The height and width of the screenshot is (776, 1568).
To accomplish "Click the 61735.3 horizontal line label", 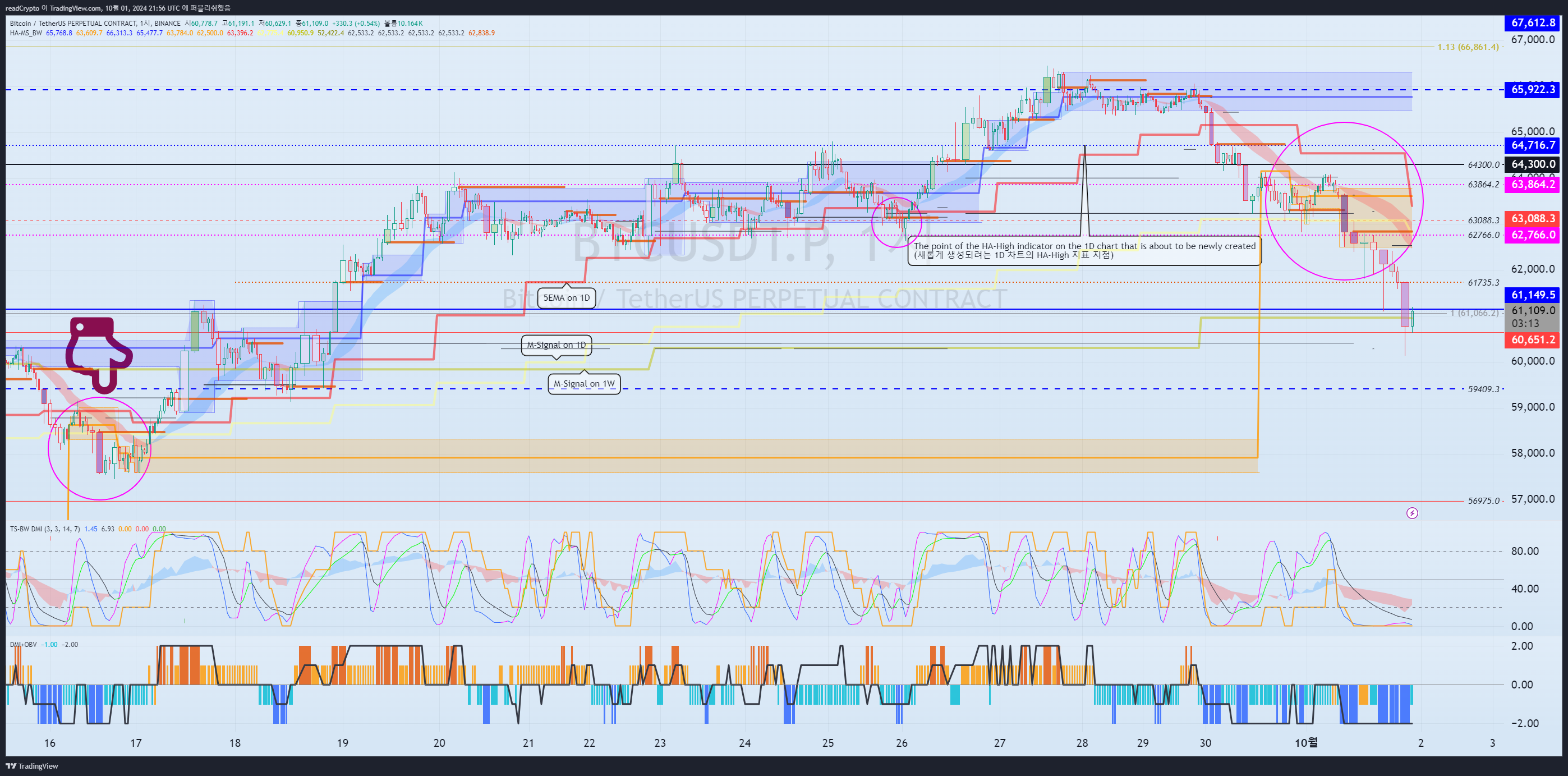I will (1483, 282).
